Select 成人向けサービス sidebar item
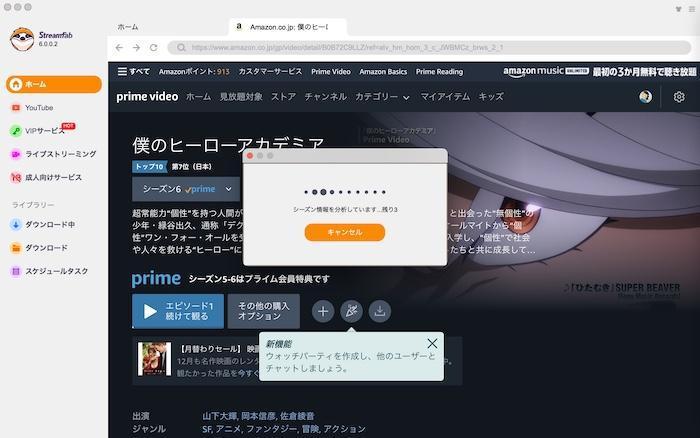The height and width of the screenshot is (438, 700). pyautogui.click(x=54, y=178)
